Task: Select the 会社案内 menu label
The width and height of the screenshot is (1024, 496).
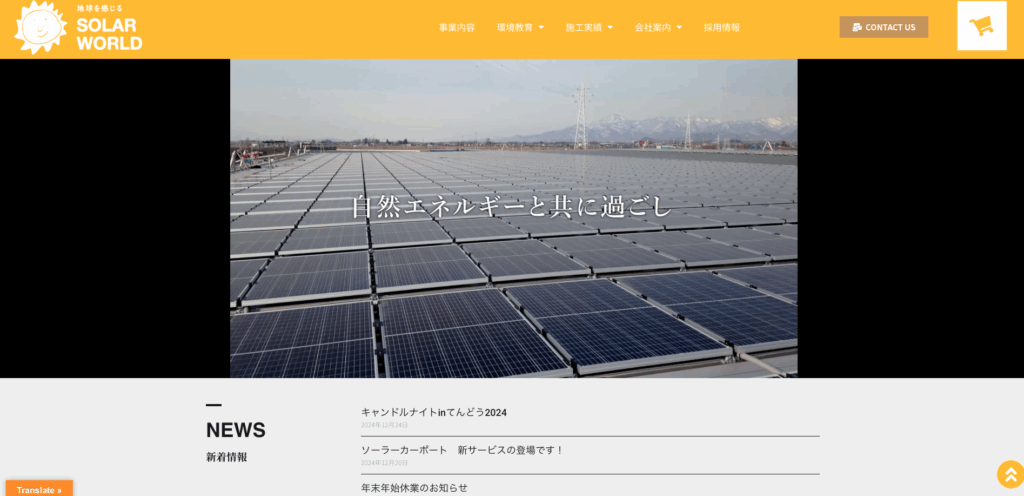Action: (652, 27)
